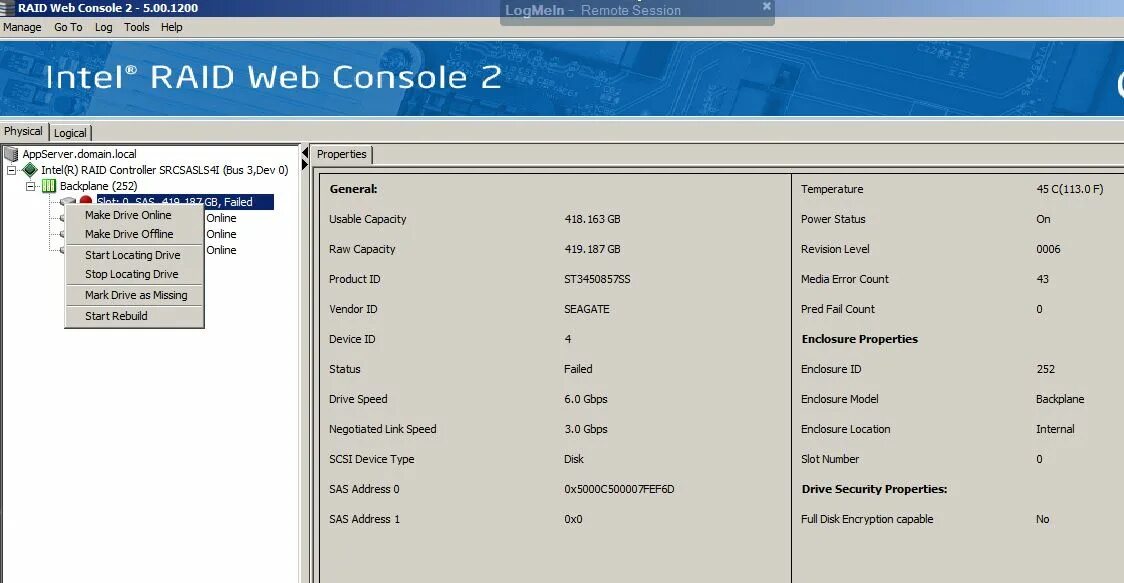Viewport: 1124px width, 583px height.
Task: Click the Power Status value On
Action: pos(1043,219)
